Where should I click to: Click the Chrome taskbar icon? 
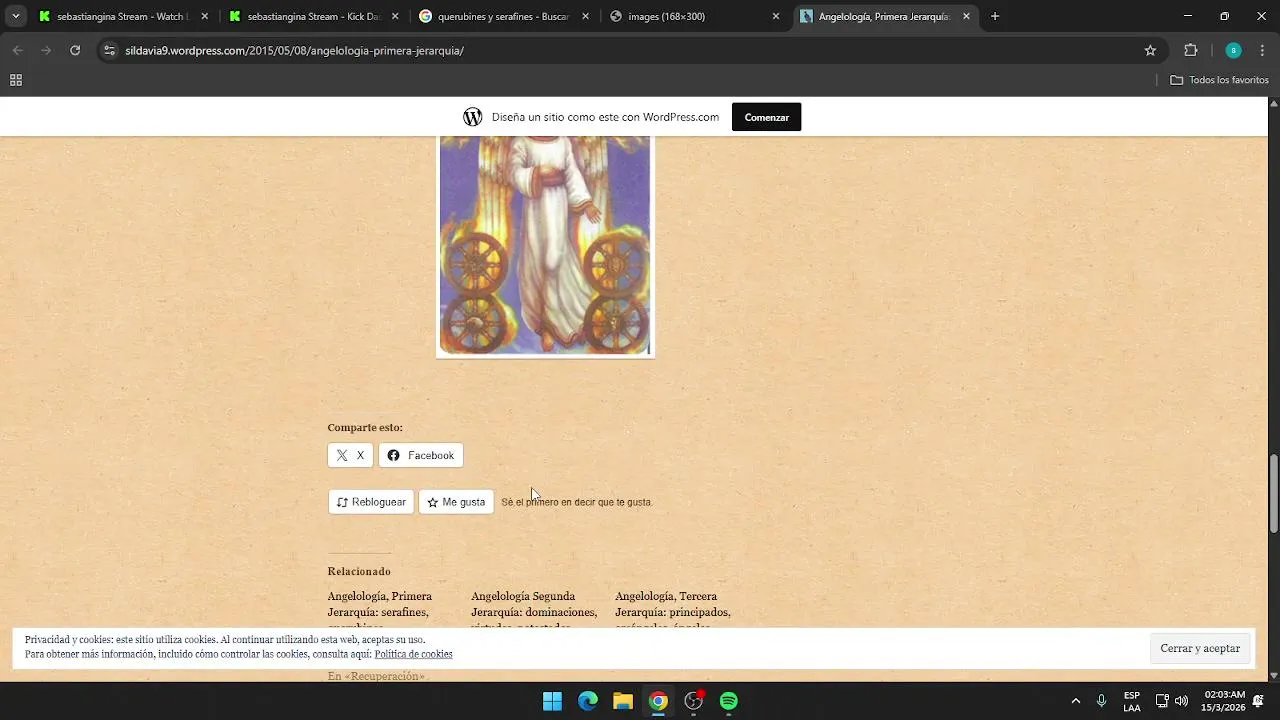point(658,701)
